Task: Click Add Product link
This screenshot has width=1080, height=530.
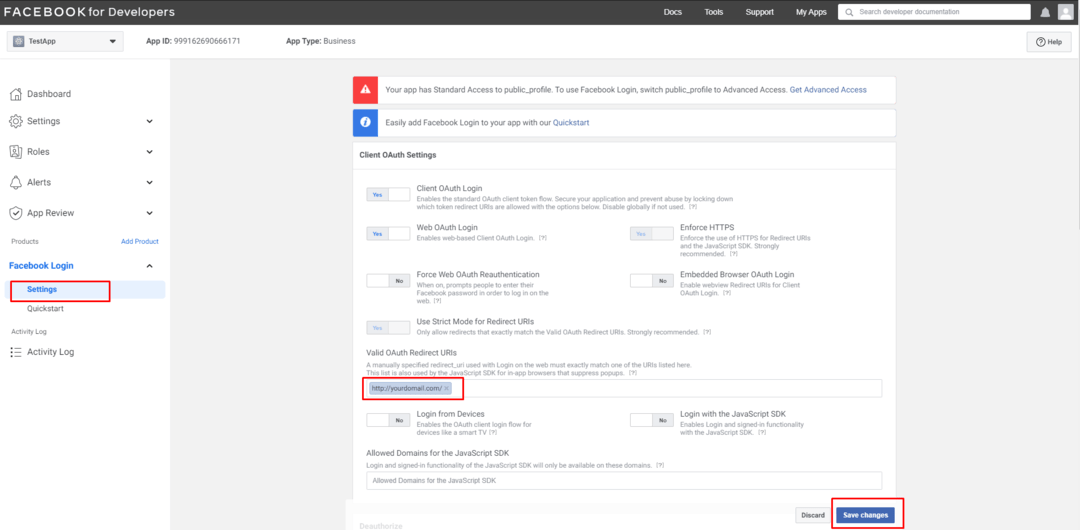Action: pyautogui.click(x=140, y=242)
